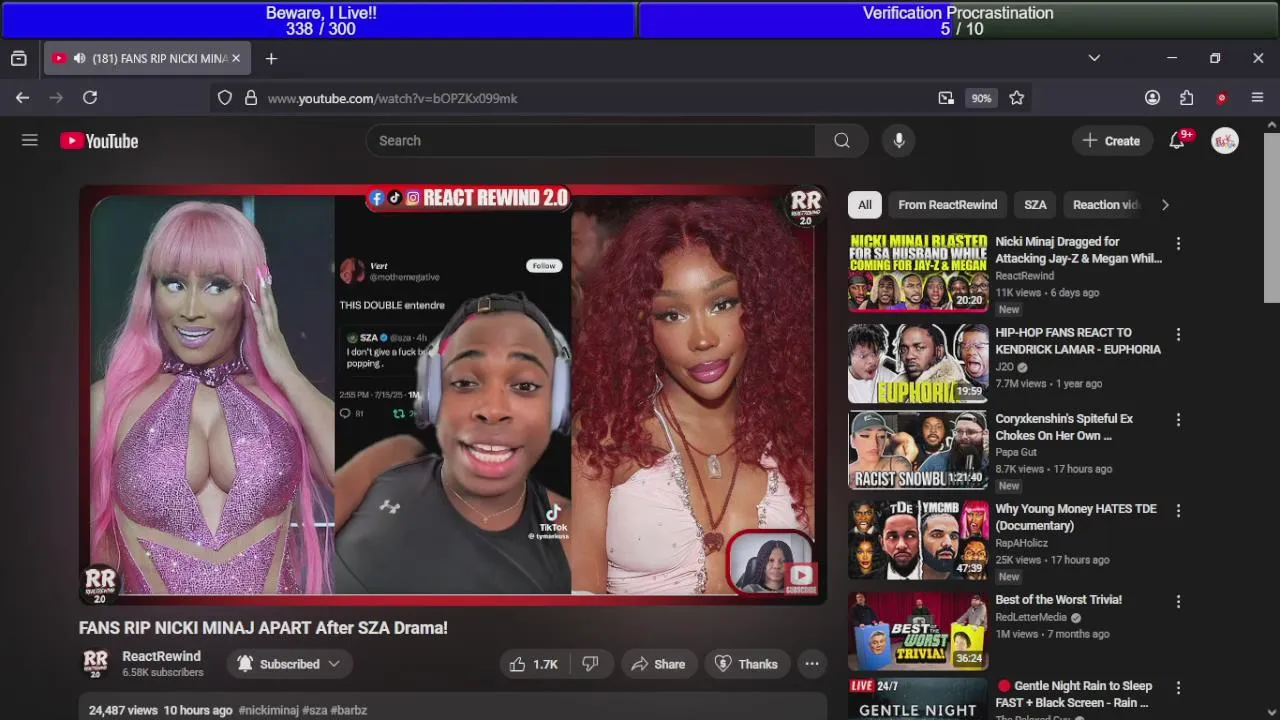The height and width of the screenshot is (720, 1280).
Task: Select the Reaction videos filter chip
Action: 1105,205
